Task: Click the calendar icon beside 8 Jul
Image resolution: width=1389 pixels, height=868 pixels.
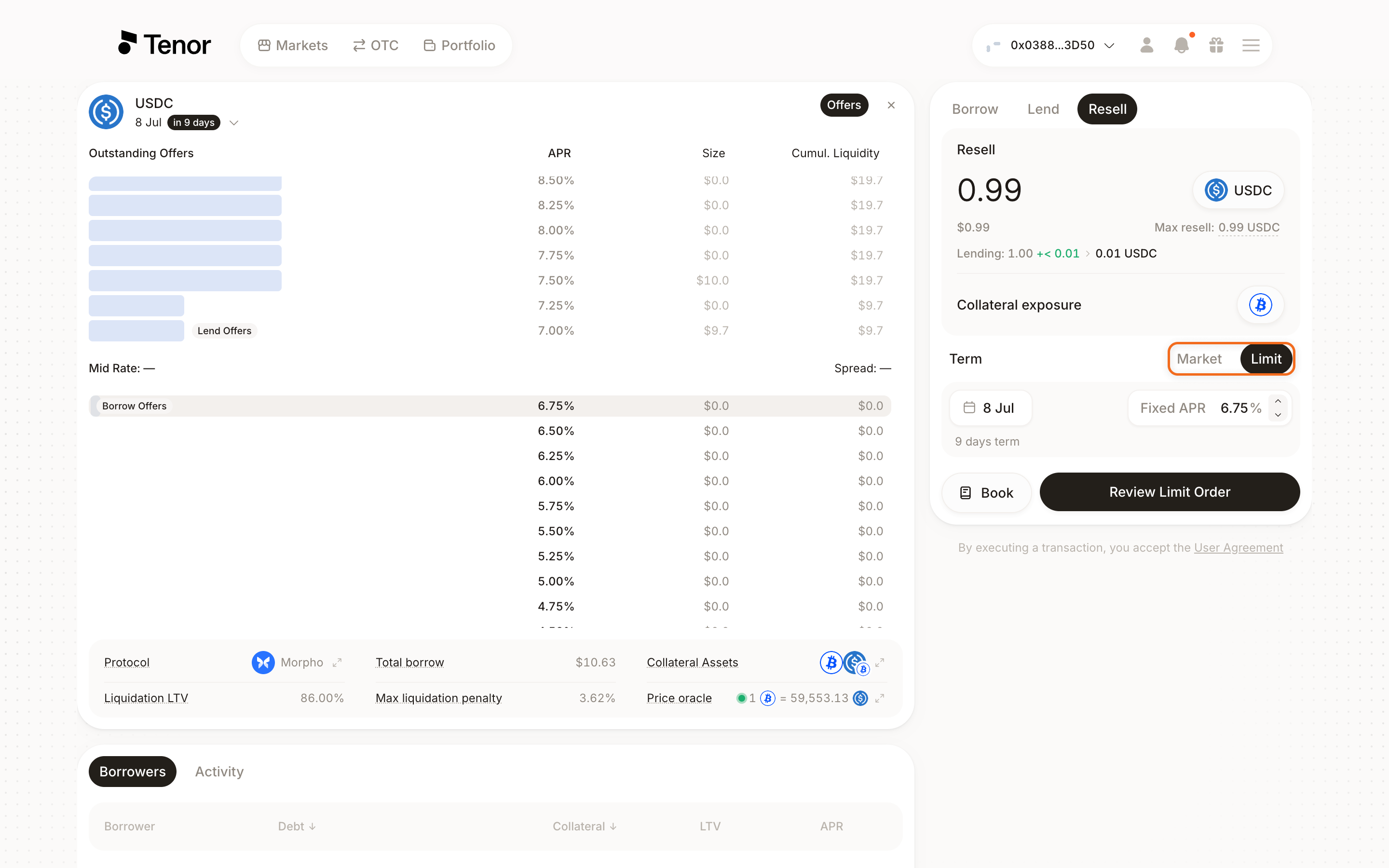Action: pyautogui.click(x=969, y=407)
